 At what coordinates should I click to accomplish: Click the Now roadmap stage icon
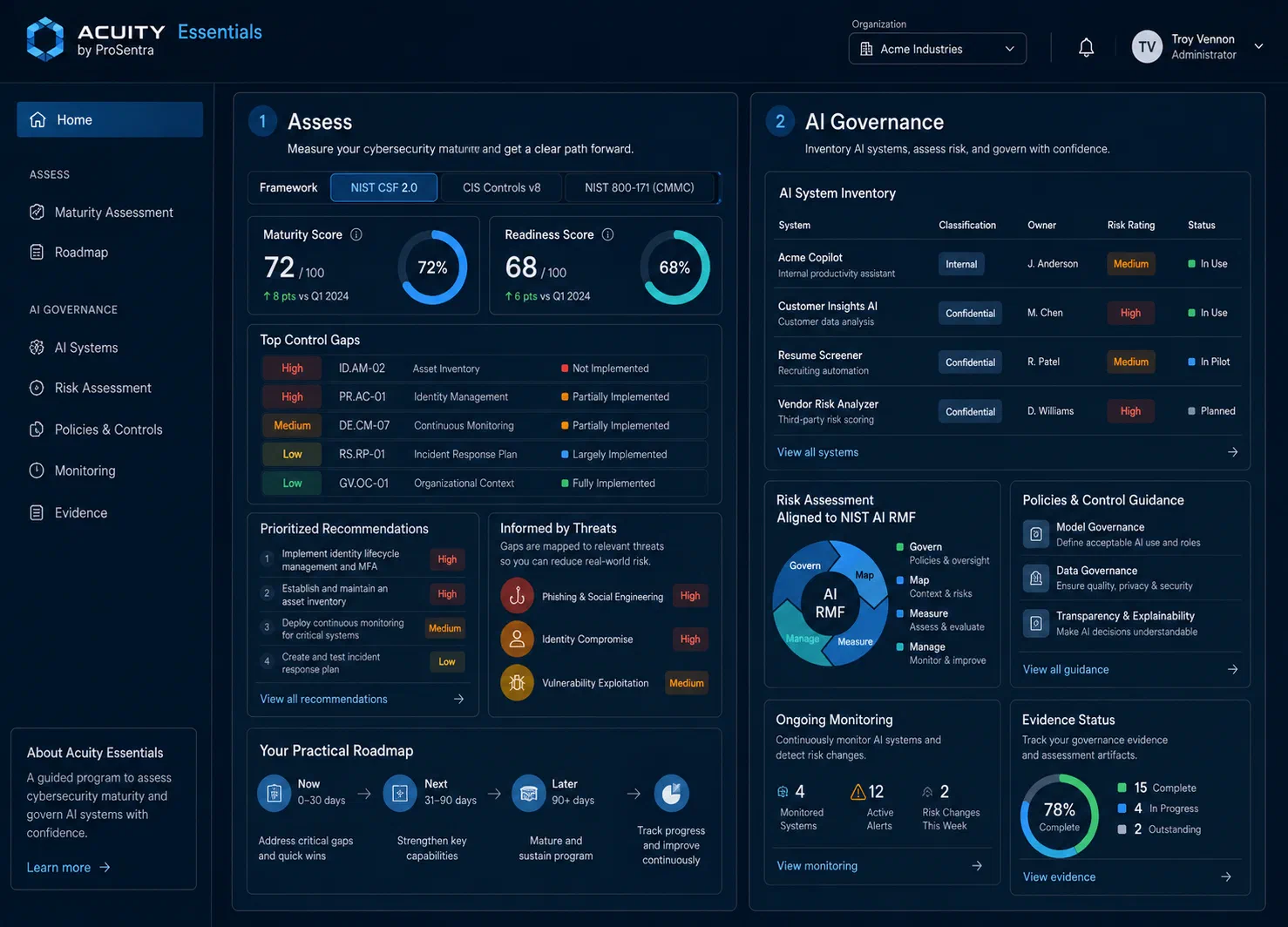tap(274, 794)
